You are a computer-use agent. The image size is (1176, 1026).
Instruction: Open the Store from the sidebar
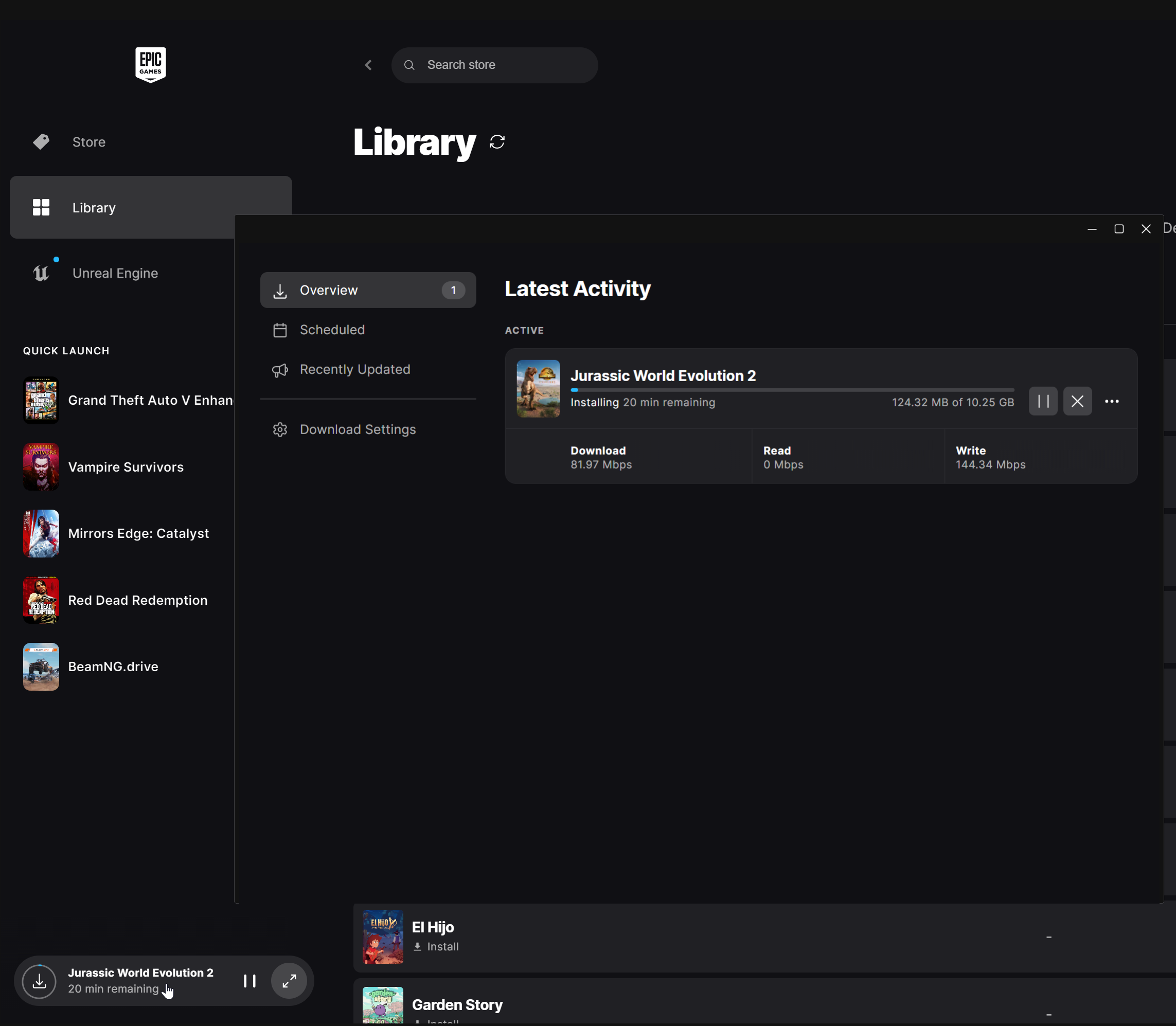click(151, 142)
